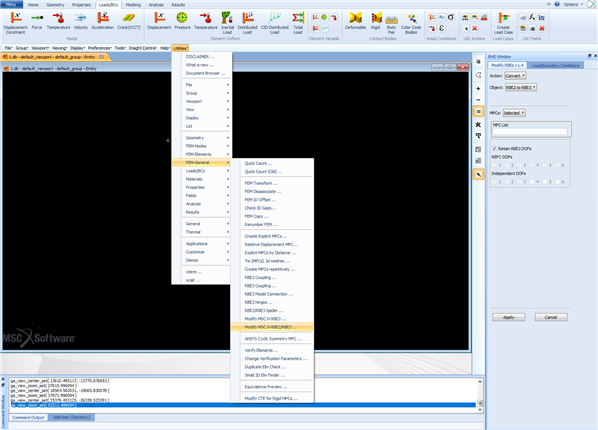Toggle REFC DOFs checkbox 1
This screenshot has width=598, height=430.
[494, 165]
